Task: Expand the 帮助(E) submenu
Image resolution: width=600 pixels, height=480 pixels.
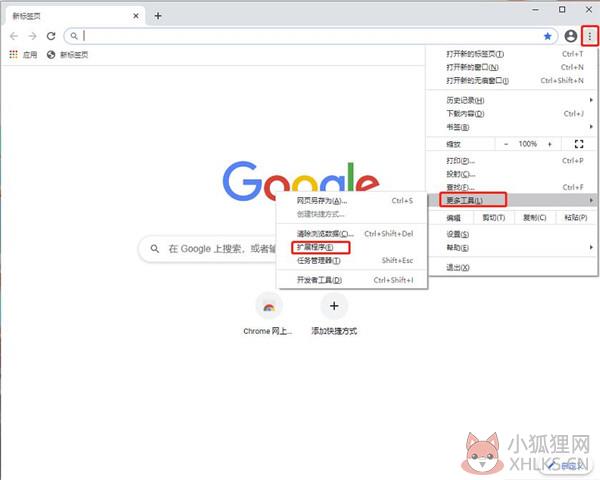Action: pos(512,248)
